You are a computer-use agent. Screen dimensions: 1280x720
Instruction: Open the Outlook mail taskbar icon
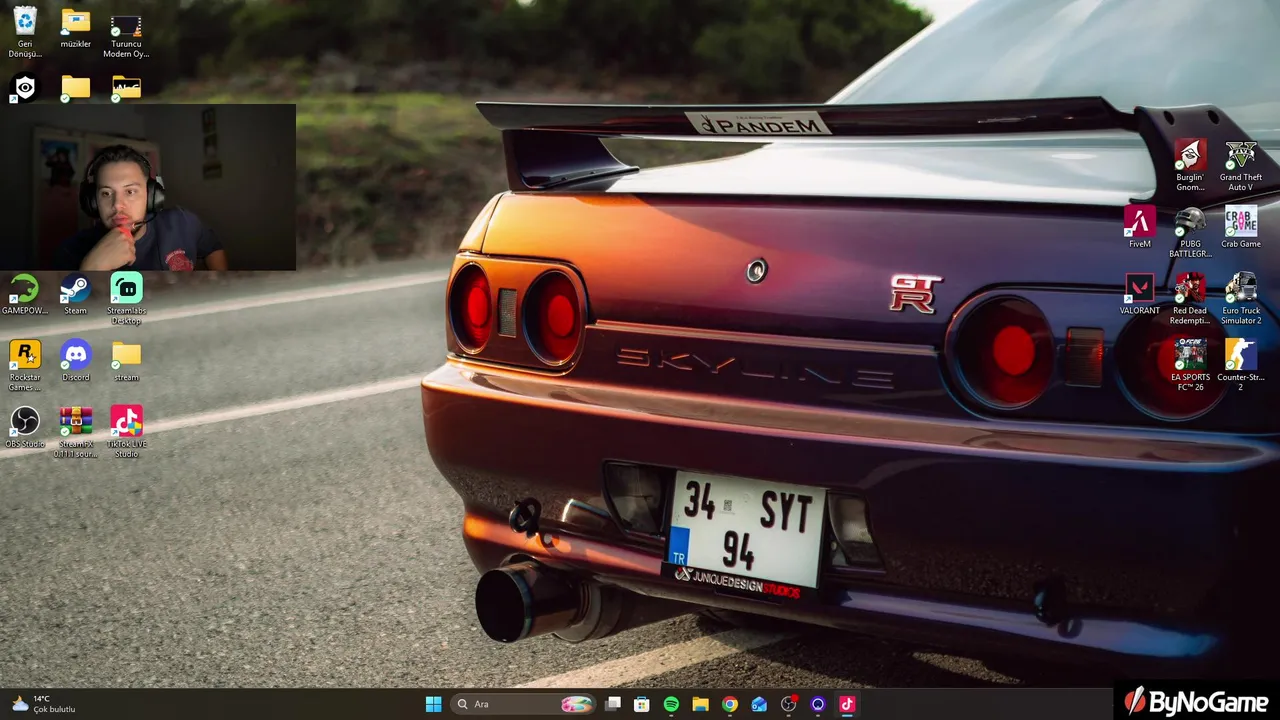point(759,704)
